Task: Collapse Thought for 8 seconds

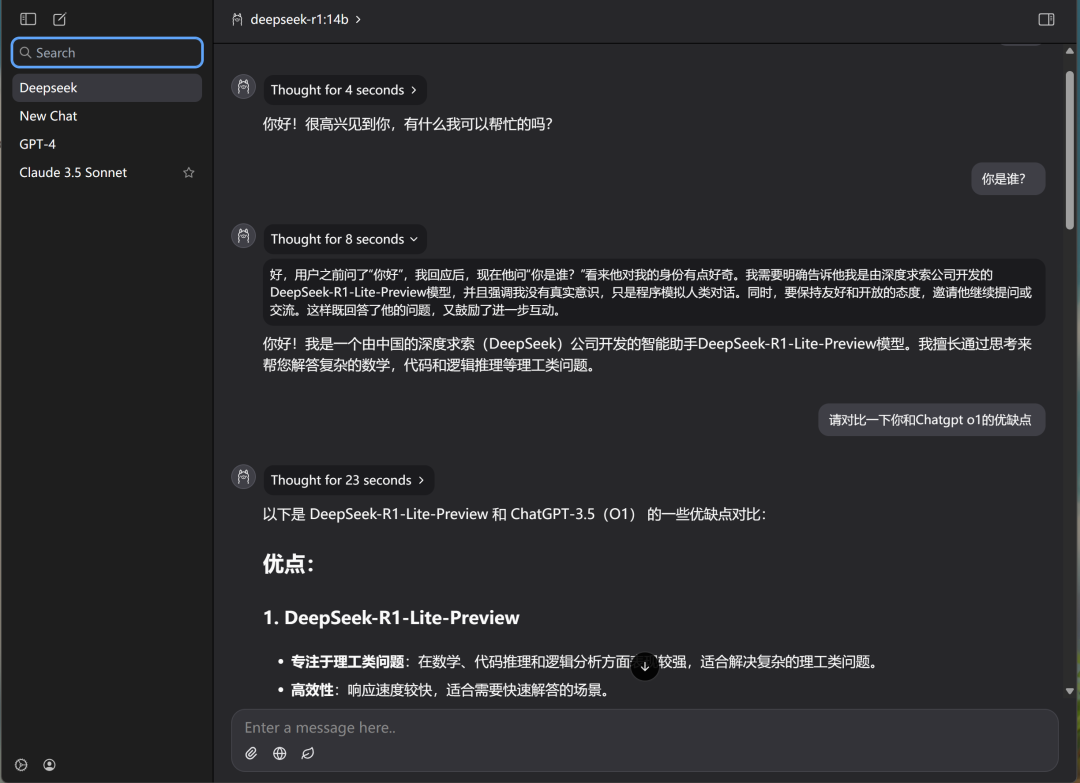Action: click(x=344, y=239)
